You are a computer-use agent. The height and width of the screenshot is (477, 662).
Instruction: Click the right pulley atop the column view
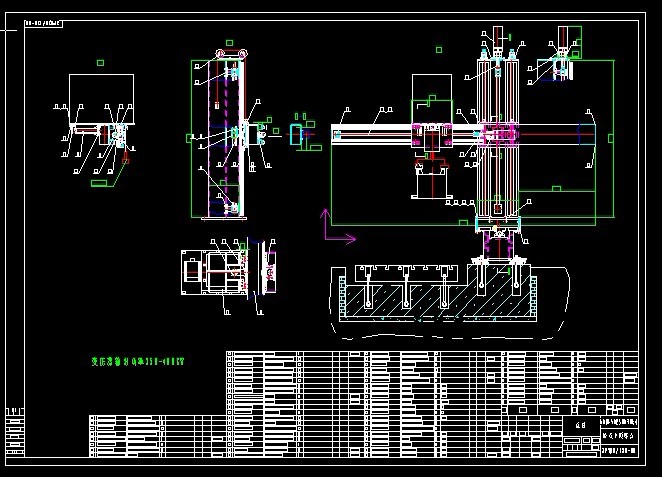[x=242, y=54]
